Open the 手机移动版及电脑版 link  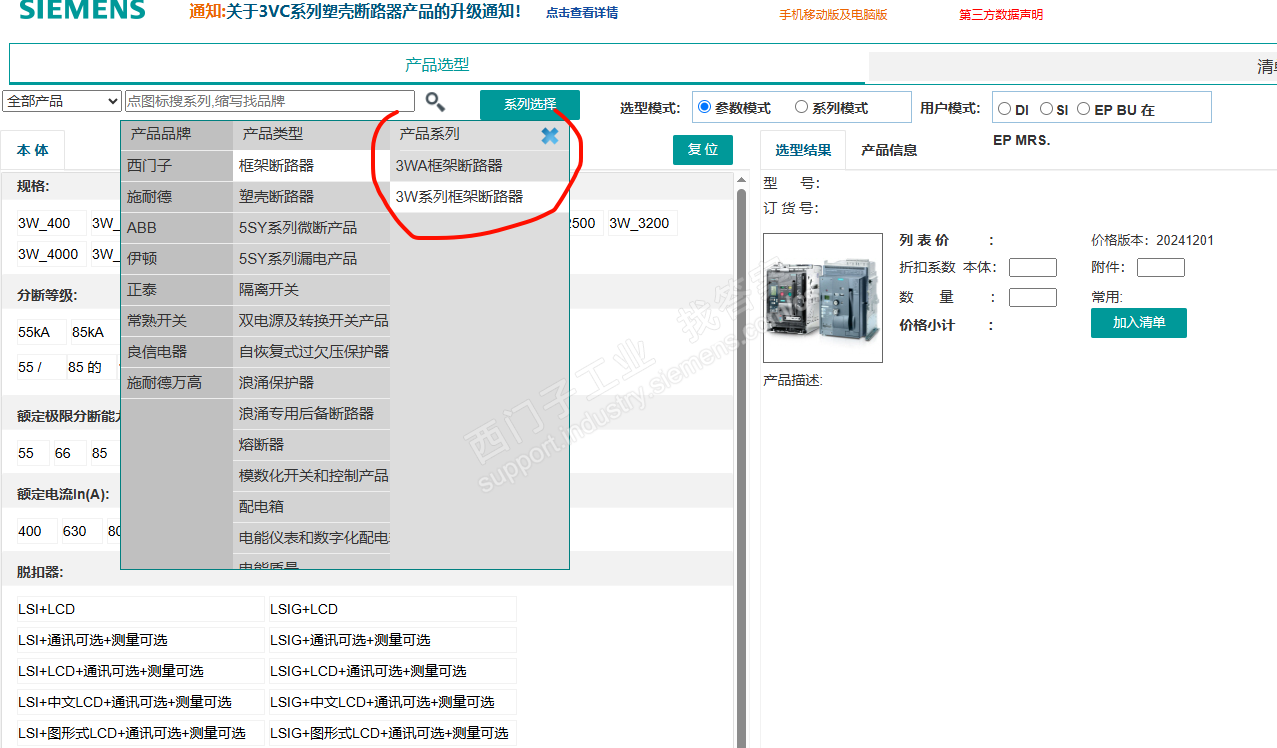tap(833, 14)
